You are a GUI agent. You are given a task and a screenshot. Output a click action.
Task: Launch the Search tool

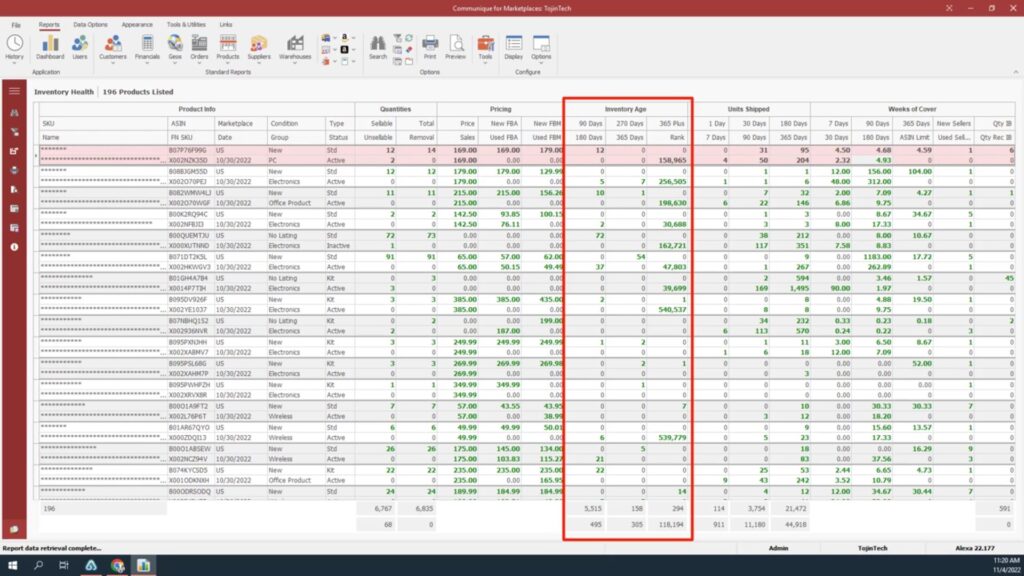377,45
